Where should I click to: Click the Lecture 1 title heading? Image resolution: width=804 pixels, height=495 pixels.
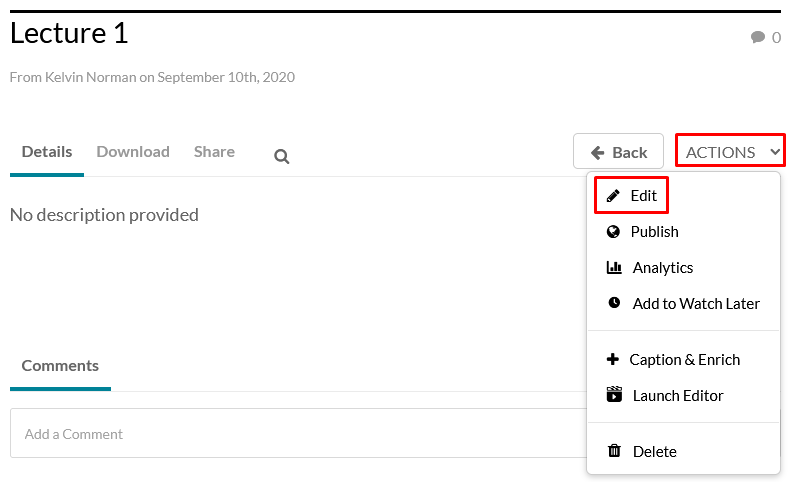69,33
